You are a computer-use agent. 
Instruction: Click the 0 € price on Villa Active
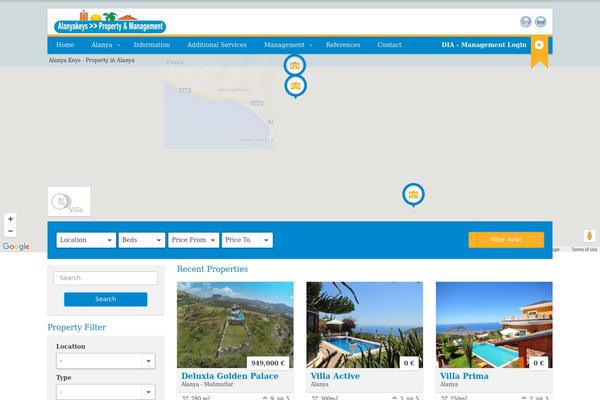pyautogui.click(x=409, y=363)
